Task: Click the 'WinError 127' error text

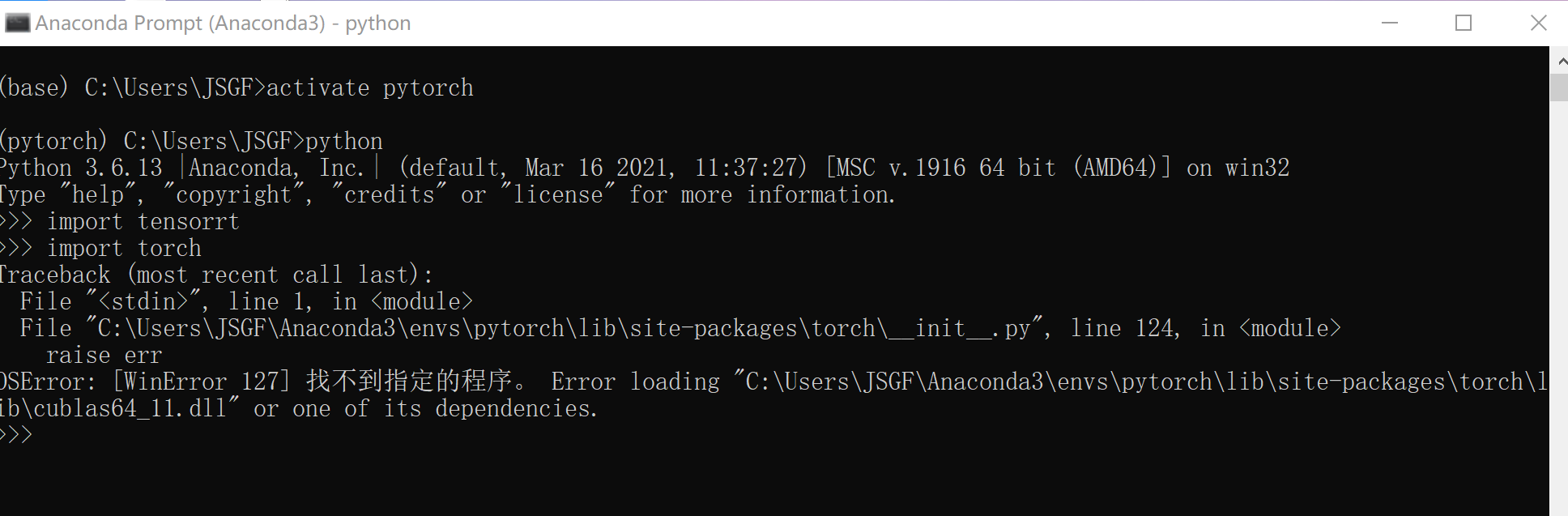Action: 202,382
